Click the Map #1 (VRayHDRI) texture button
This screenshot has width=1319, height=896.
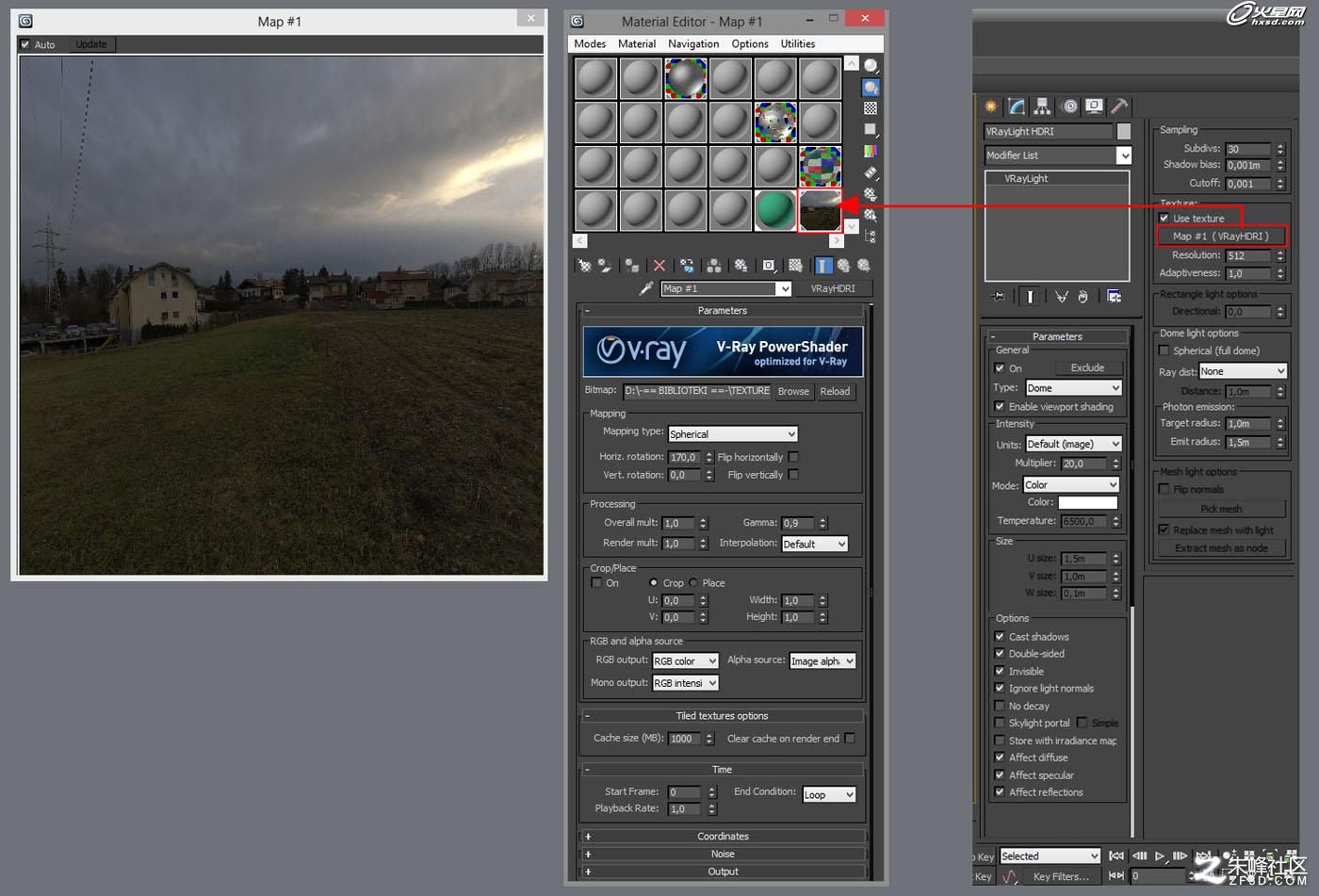tap(1221, 236)
